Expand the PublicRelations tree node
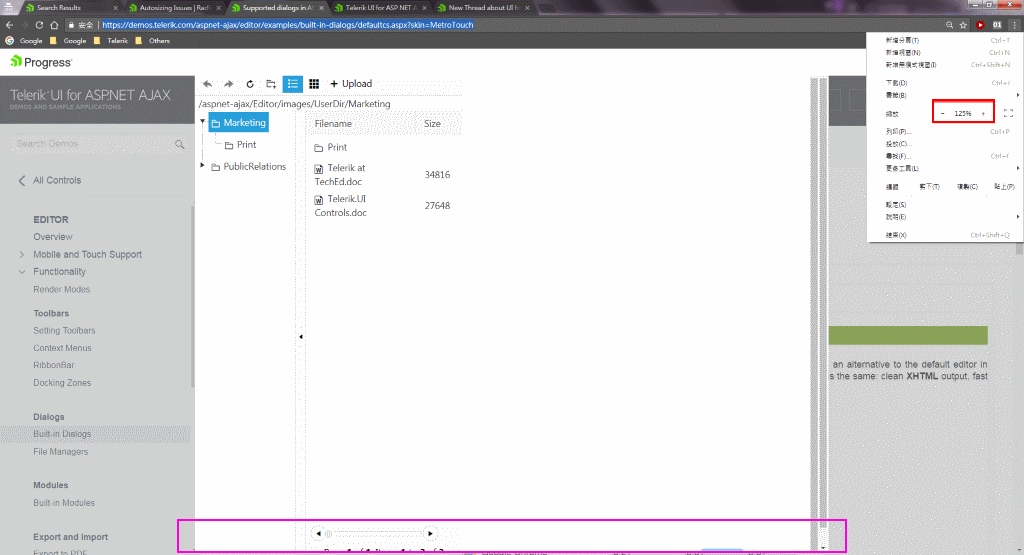Screen dimensions: 1024x555 pyautogui.click(x=202, y=166)
